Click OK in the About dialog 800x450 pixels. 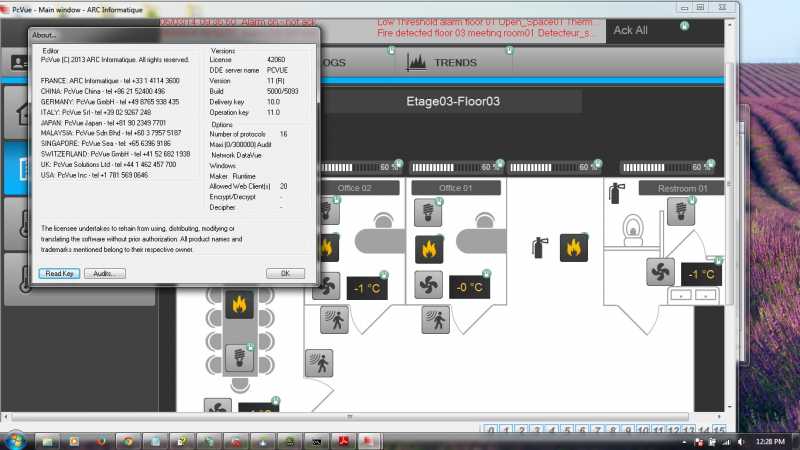[x=285, y=273]
